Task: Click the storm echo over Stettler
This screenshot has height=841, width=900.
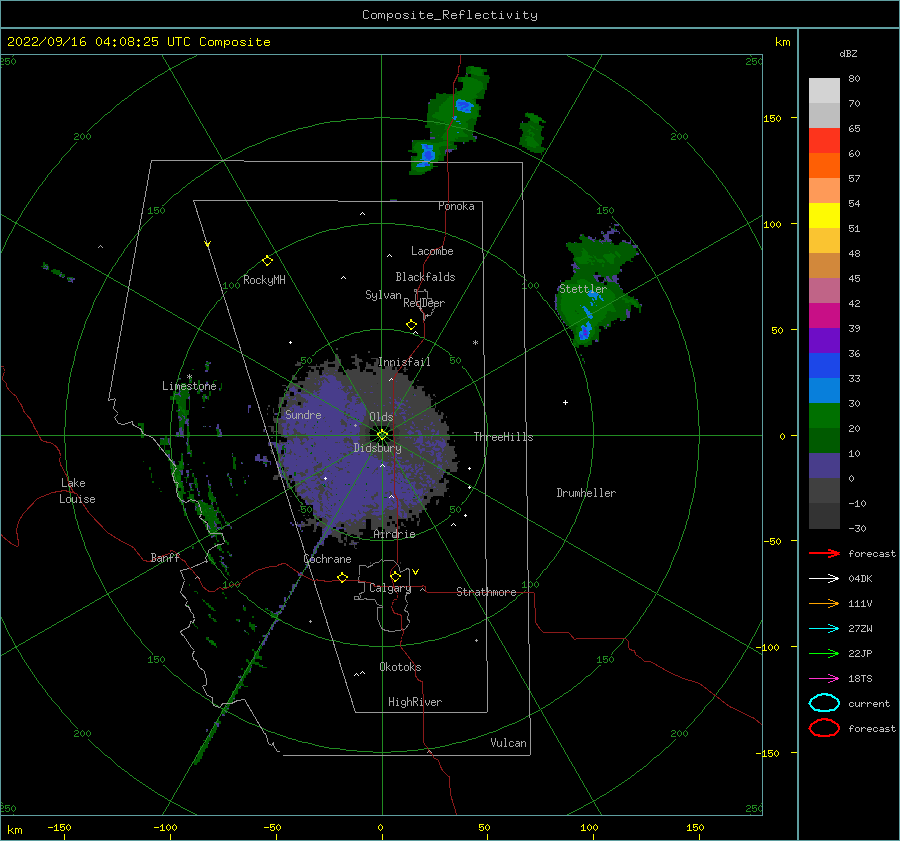Action: pyautogui.click(x=597, y=287)
